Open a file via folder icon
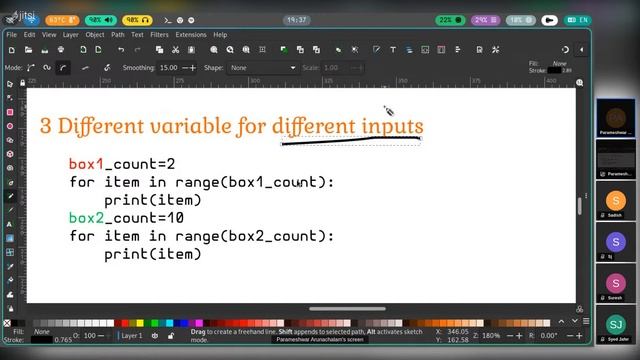The image size is (640, 360). pyautogui.click(x=28, y=50)
